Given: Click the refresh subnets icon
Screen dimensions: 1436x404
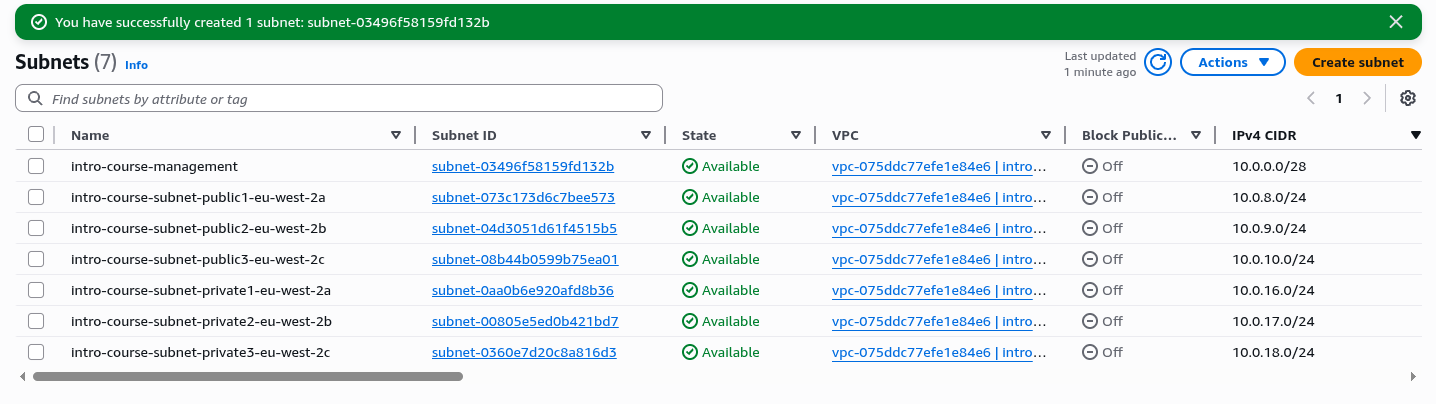Looking at the screenshot, I should point(1158,62).
